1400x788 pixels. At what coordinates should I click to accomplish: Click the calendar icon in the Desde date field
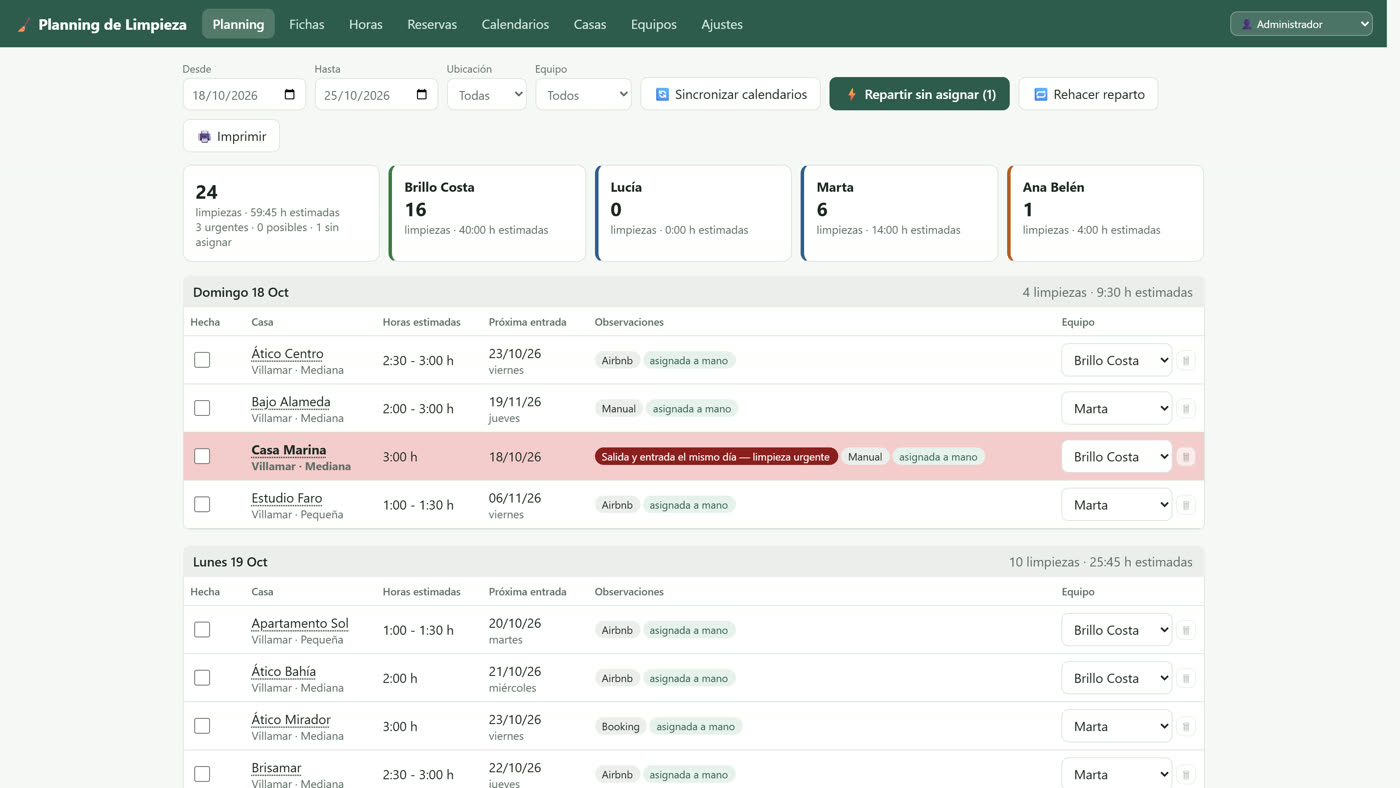(x=290, y=95)
